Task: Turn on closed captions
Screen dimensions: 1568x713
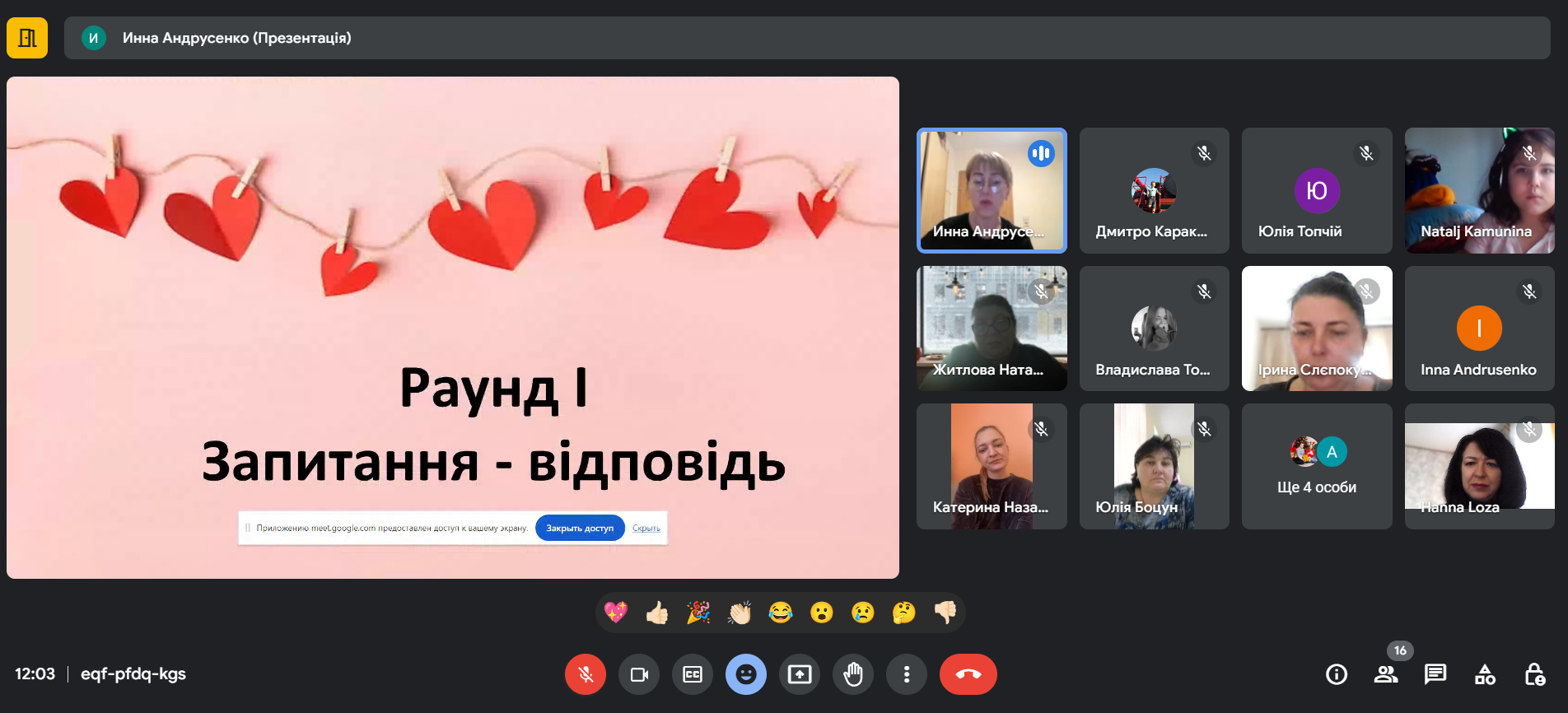Action: (x=693, y=674)
